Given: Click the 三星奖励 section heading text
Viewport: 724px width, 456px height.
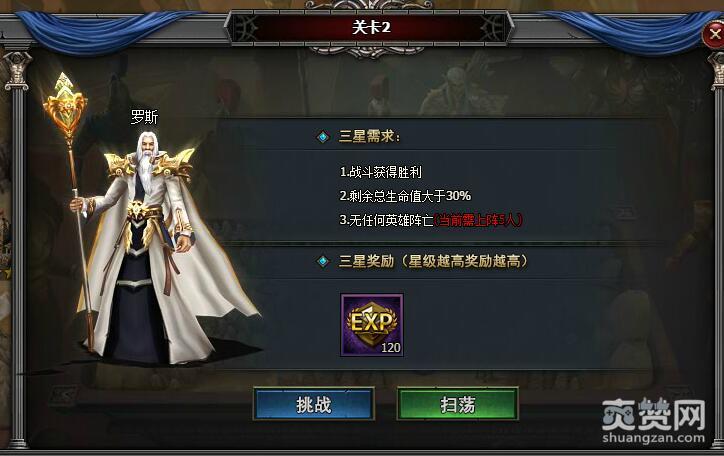Looking at the screenshot, I should [x=433, y=261].
